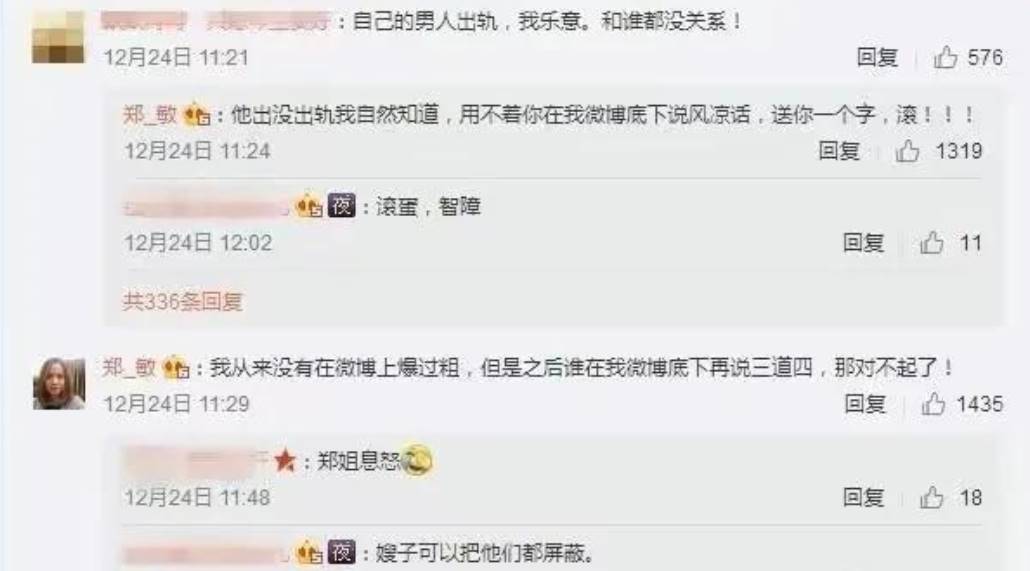Viewport: 1030px width, 571px height.
Task: Click the red star badge before 郑姐息怒
Action: point(284,461)
